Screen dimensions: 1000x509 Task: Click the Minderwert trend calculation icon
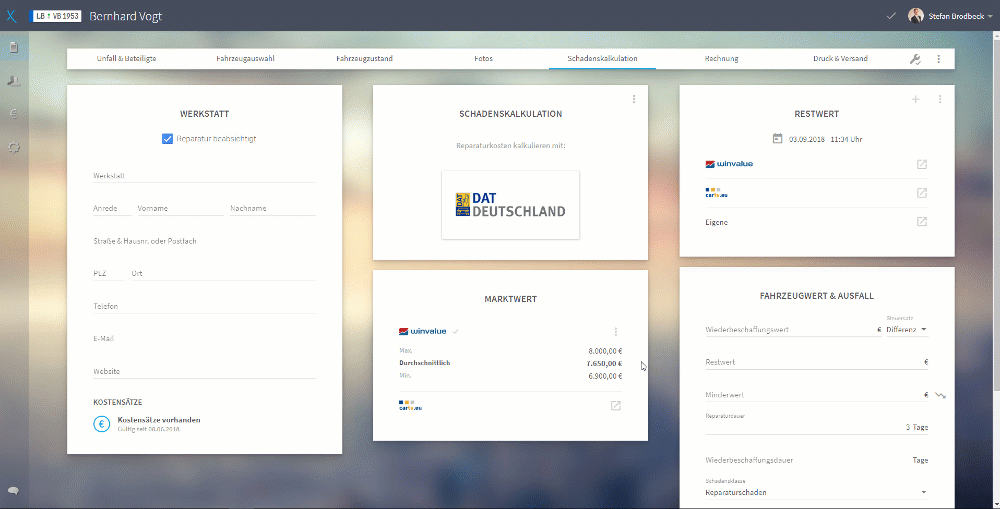[x=940, y=395]
